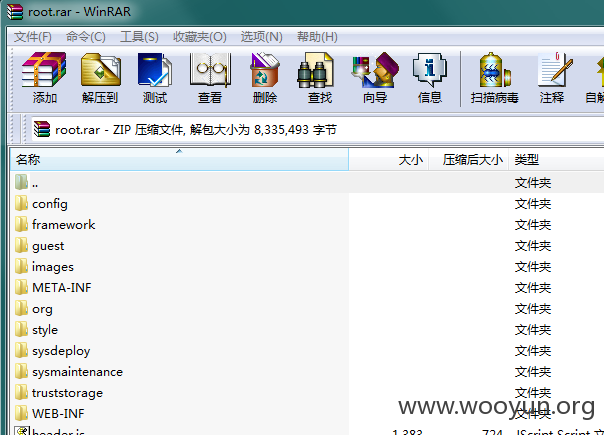
Task: Select the 'style' folder name
Action: click(45, 330)
